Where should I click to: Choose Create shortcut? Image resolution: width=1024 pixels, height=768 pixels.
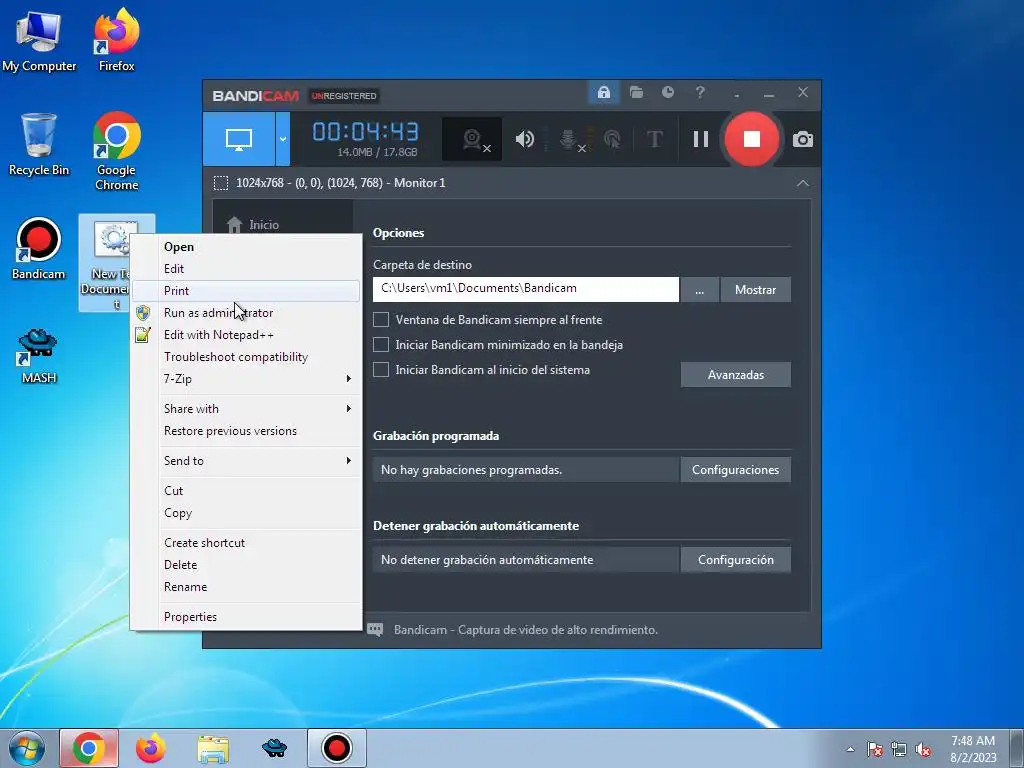(246, 543)
